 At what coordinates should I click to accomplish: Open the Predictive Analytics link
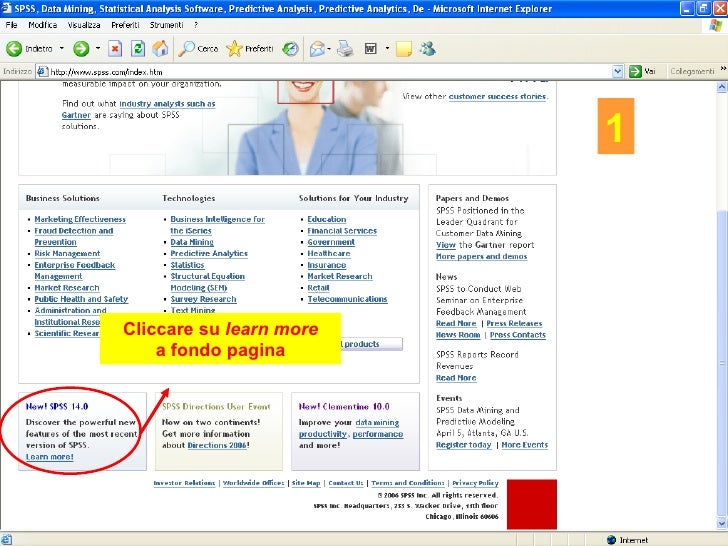coord(209,254)
